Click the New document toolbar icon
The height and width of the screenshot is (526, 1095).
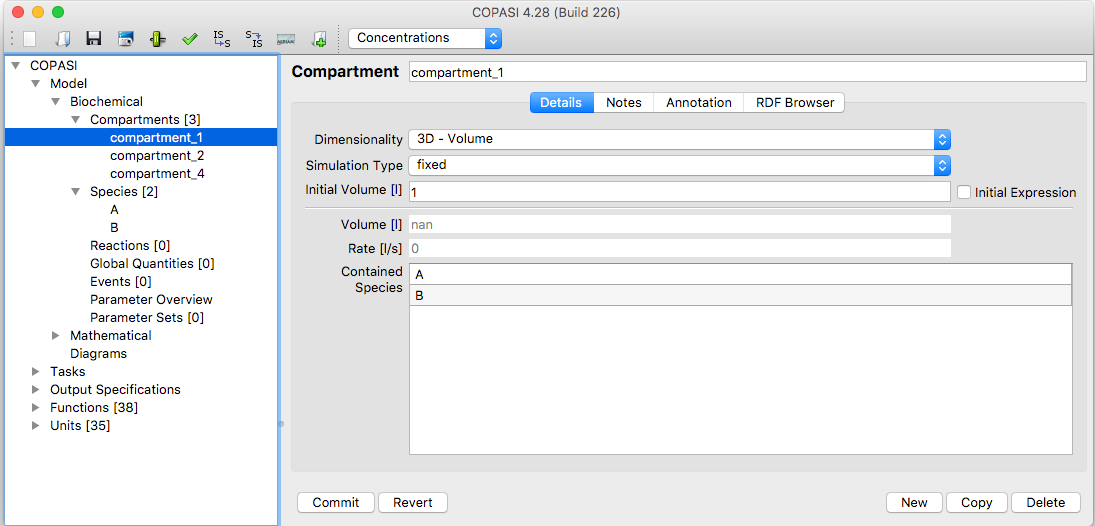tap(29, 38)
